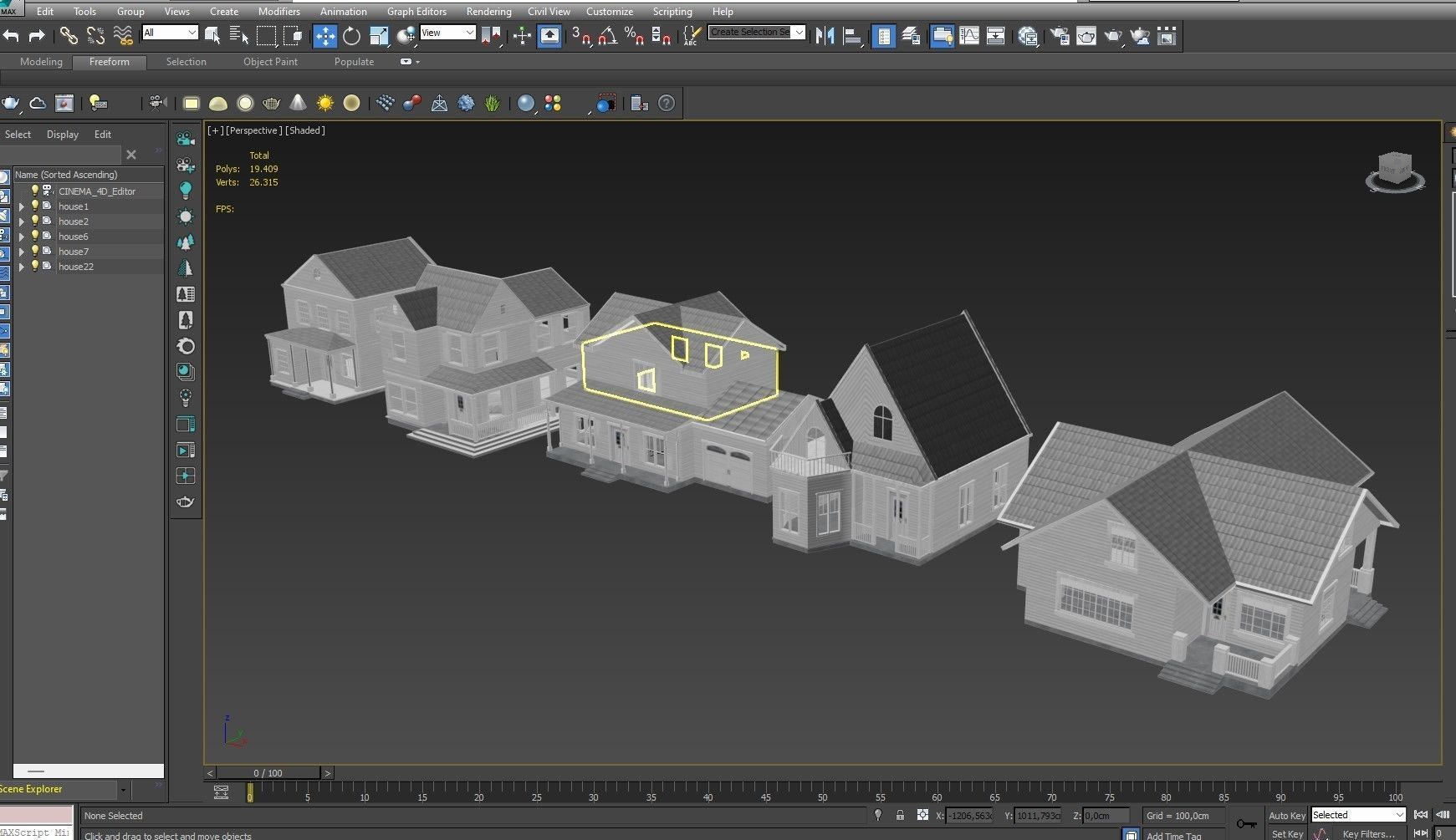Viewport: 1456px width, 840px height.
Task: Toggle the Scene Explorer list icon button
Action: click(x=884, y=35)
